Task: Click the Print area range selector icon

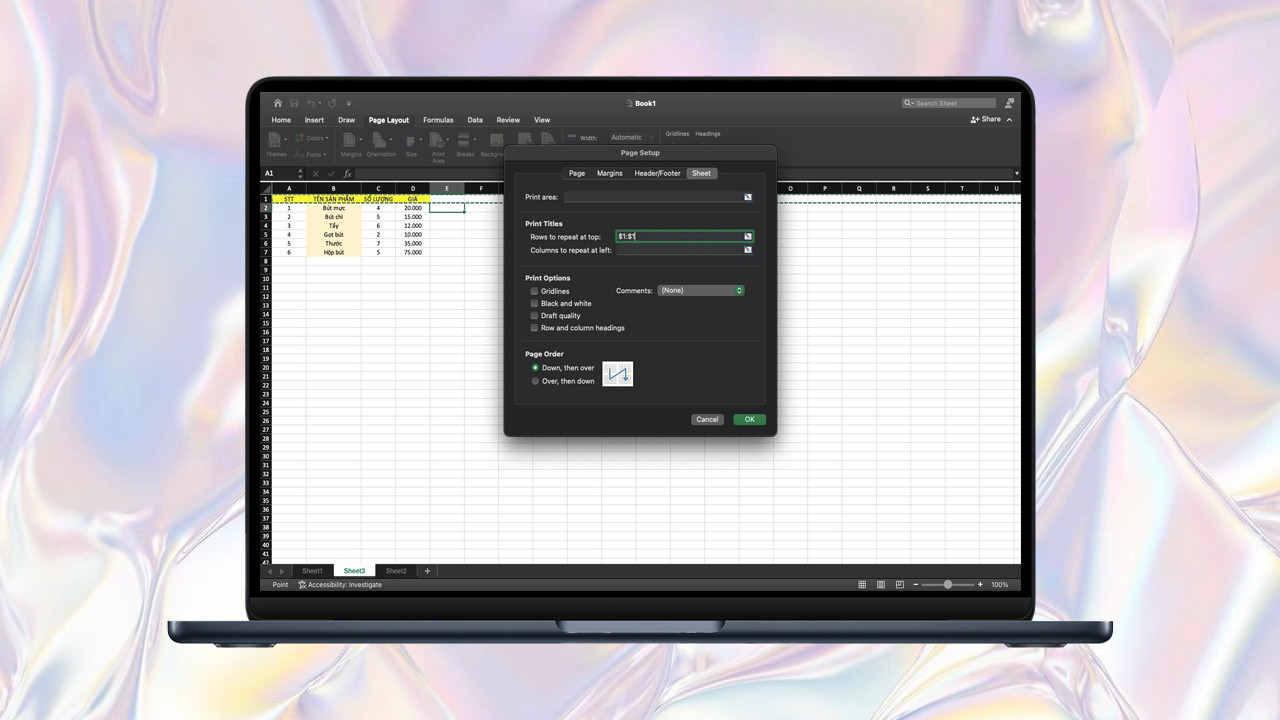Action: pos(747,197)
